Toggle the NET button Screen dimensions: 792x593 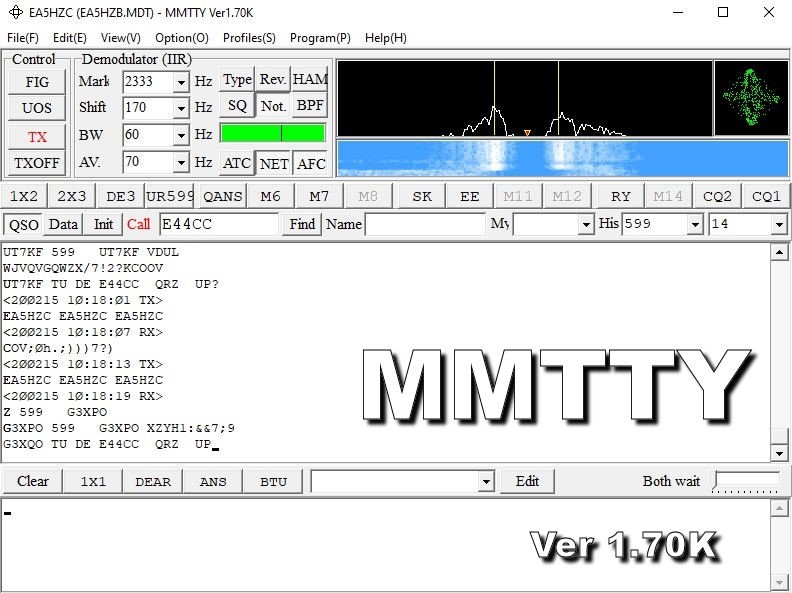pyautogui.click(x=273, y=164)
